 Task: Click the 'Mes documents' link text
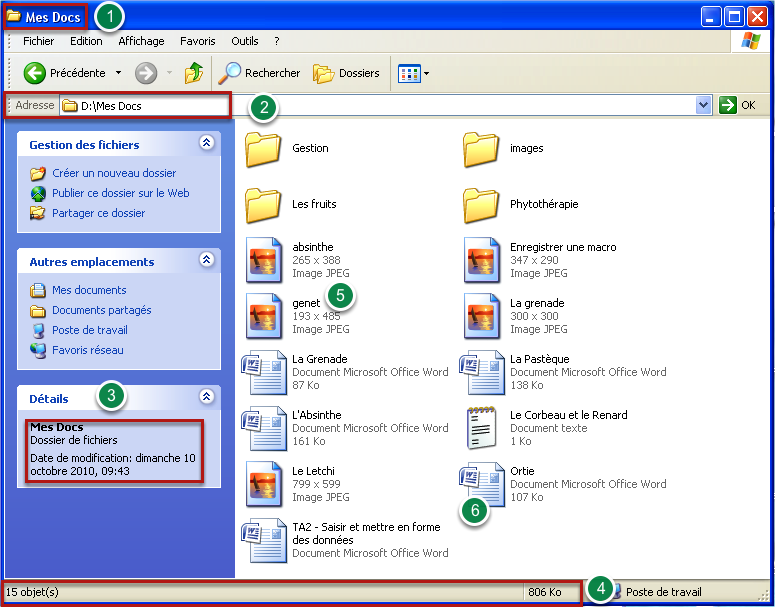(89, 290)
